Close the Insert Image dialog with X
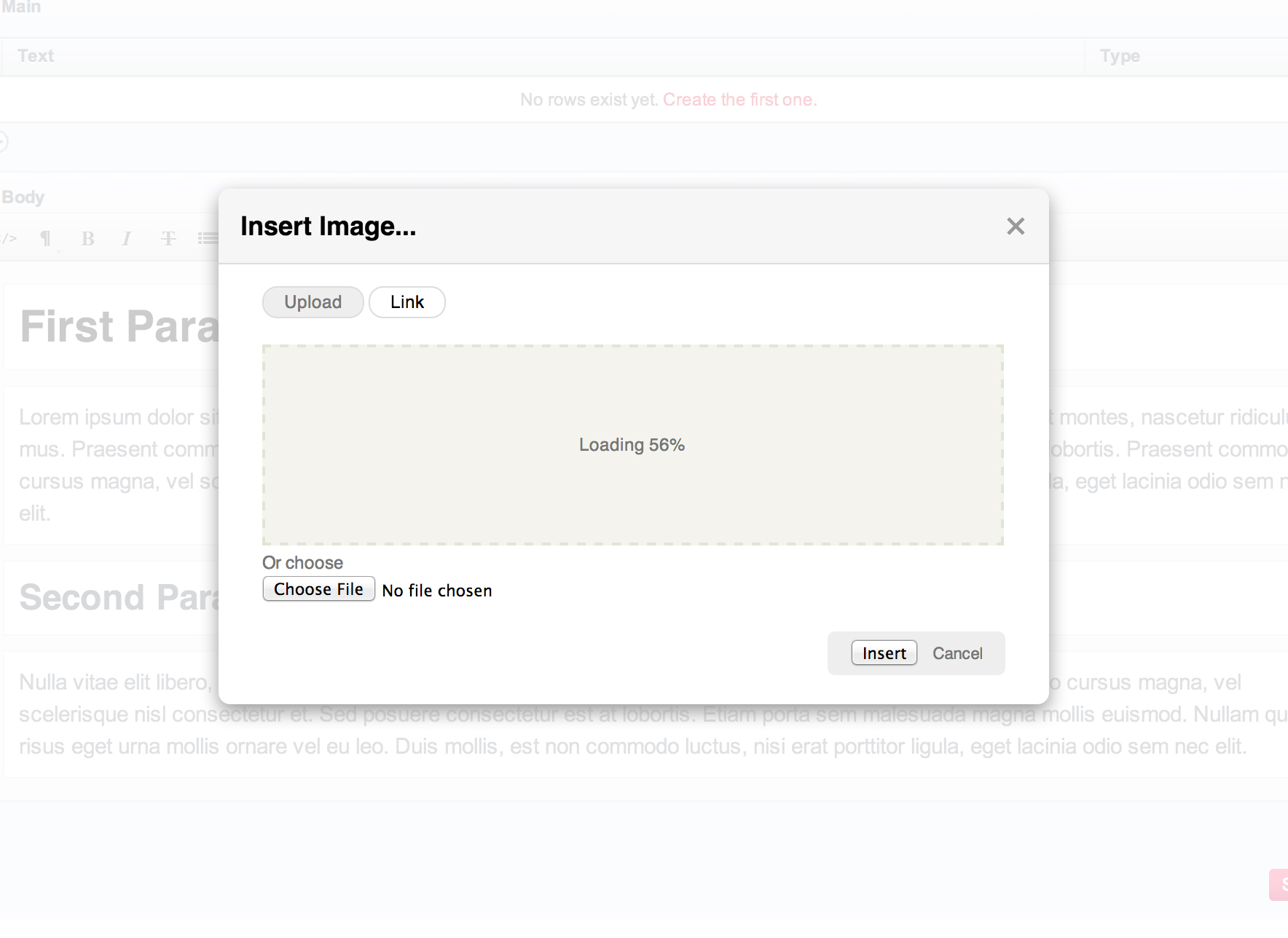Image resolution: width=1288 pixels, height=938 pixels. click(1016, 226)
